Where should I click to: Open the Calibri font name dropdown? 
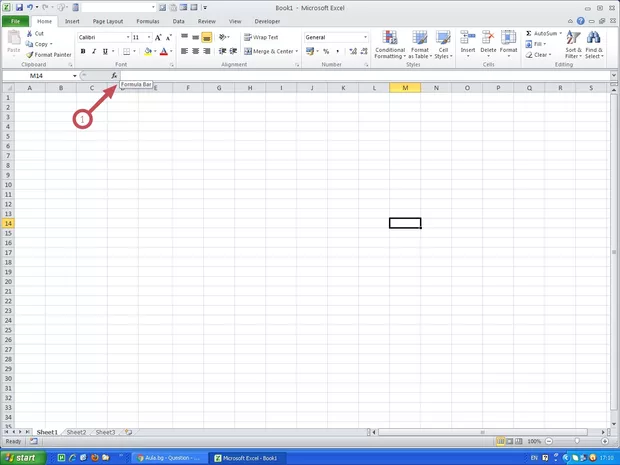coord(128,38)
